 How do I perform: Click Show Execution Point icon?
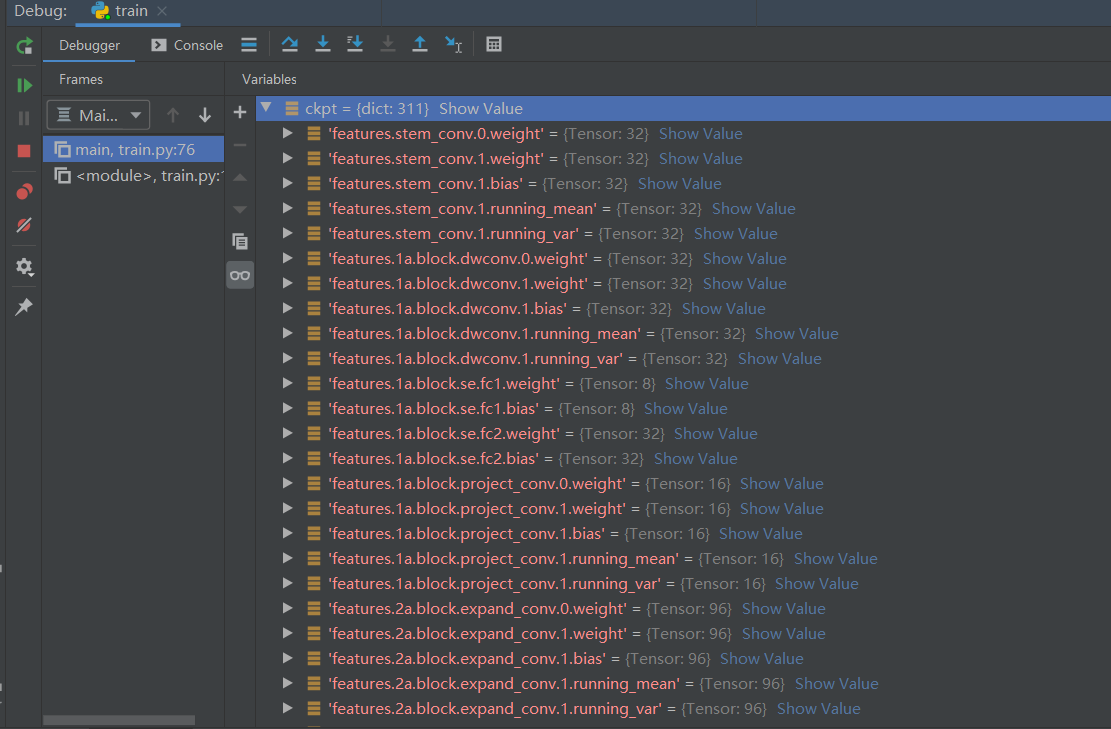(249, 45)
